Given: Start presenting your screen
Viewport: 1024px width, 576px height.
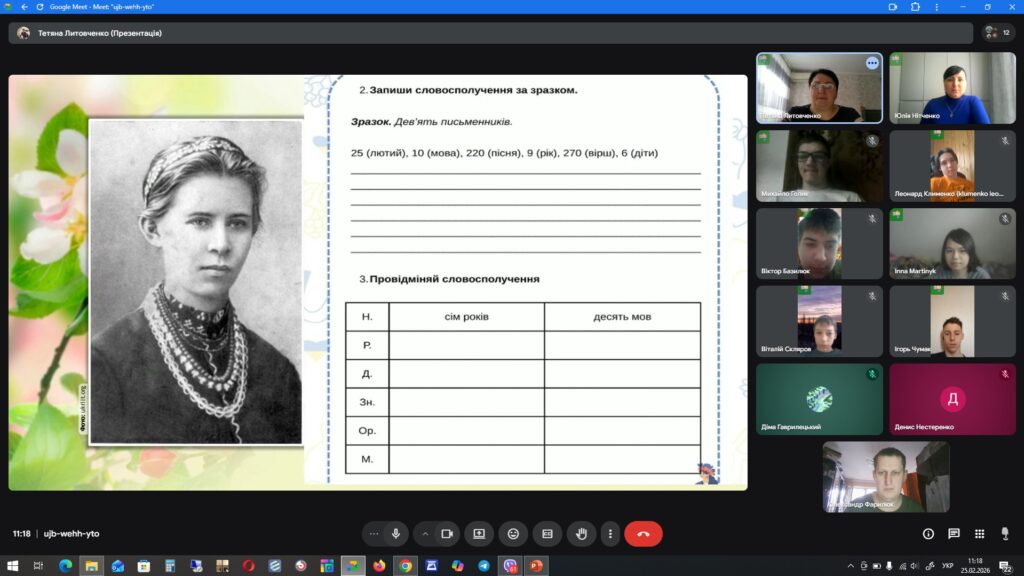Looking at the screenshot, I should pos(479,534).
